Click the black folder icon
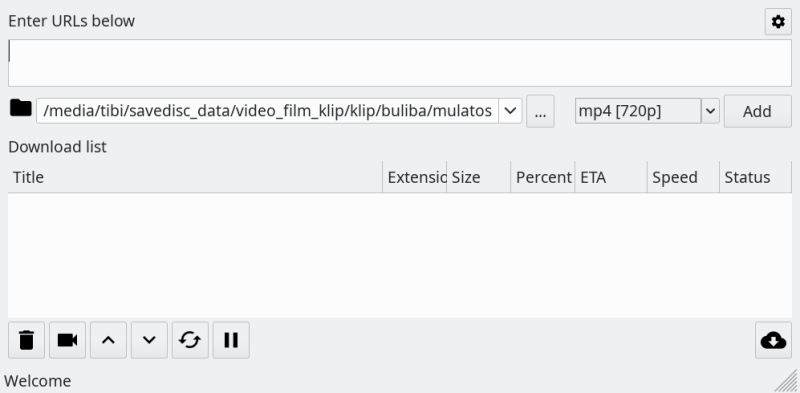The width and height of the screenshot is (800, 393). [x=20, y=108]
